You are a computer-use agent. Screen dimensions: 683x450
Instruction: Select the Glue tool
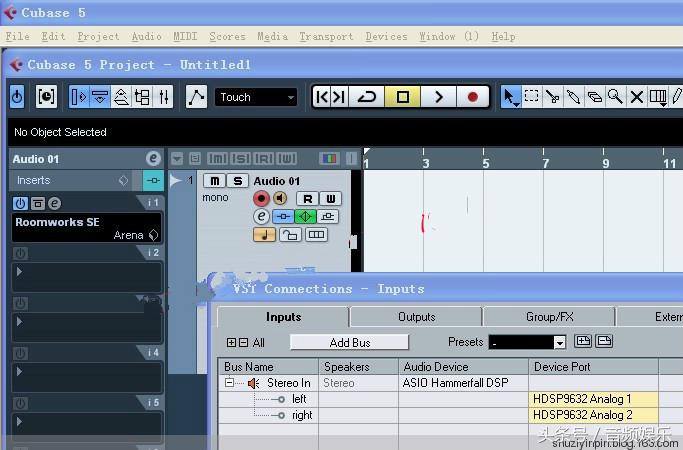coord(573,96)
